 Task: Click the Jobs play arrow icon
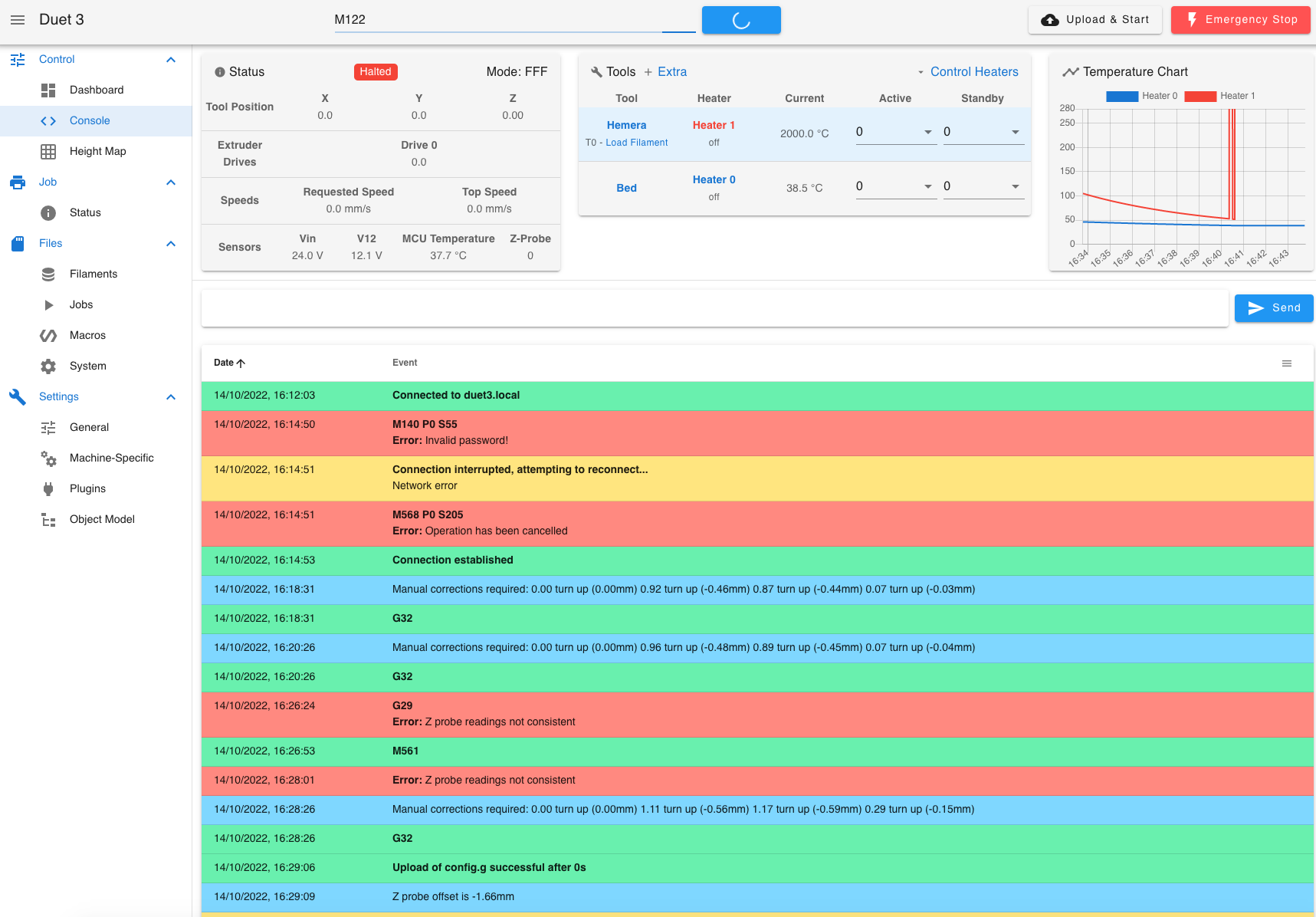pyautogui.click(x=48, y=304)
